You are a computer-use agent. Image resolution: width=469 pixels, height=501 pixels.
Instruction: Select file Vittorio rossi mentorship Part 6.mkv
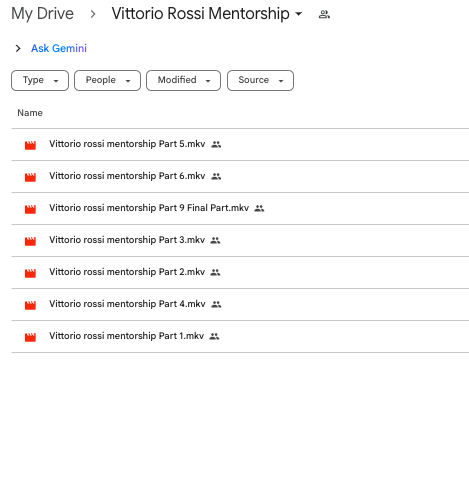[127, 176]
